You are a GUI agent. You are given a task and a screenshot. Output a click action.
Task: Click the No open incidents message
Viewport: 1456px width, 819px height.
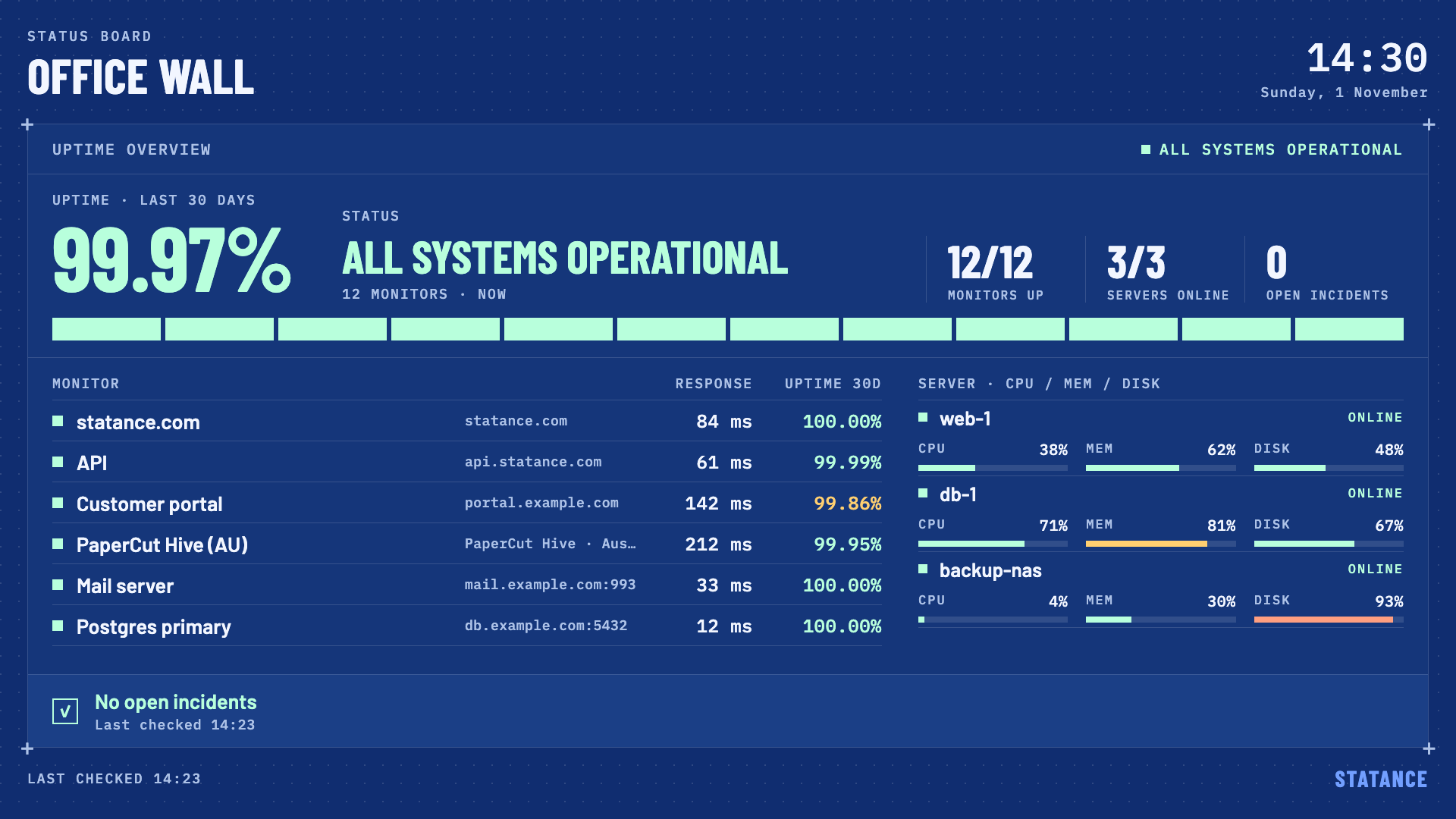pos(176,702)
